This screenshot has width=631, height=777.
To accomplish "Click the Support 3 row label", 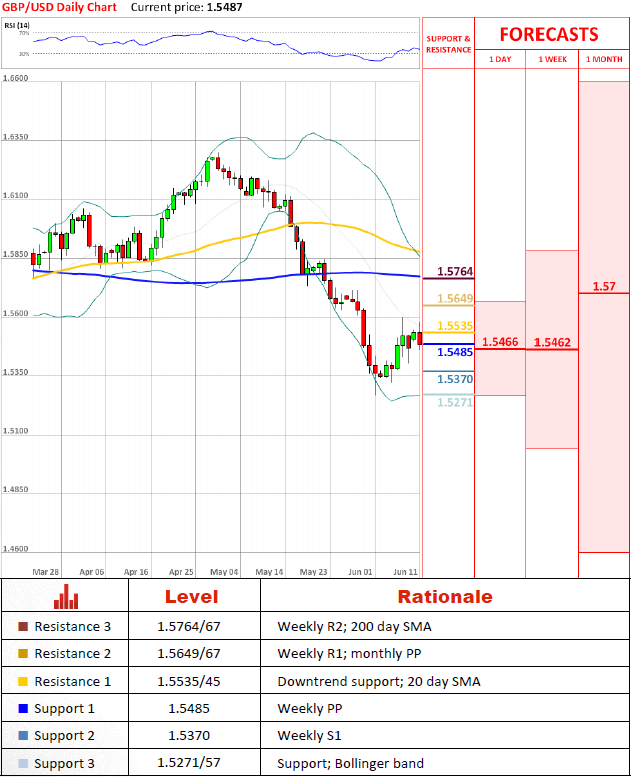I will [64, 763].
